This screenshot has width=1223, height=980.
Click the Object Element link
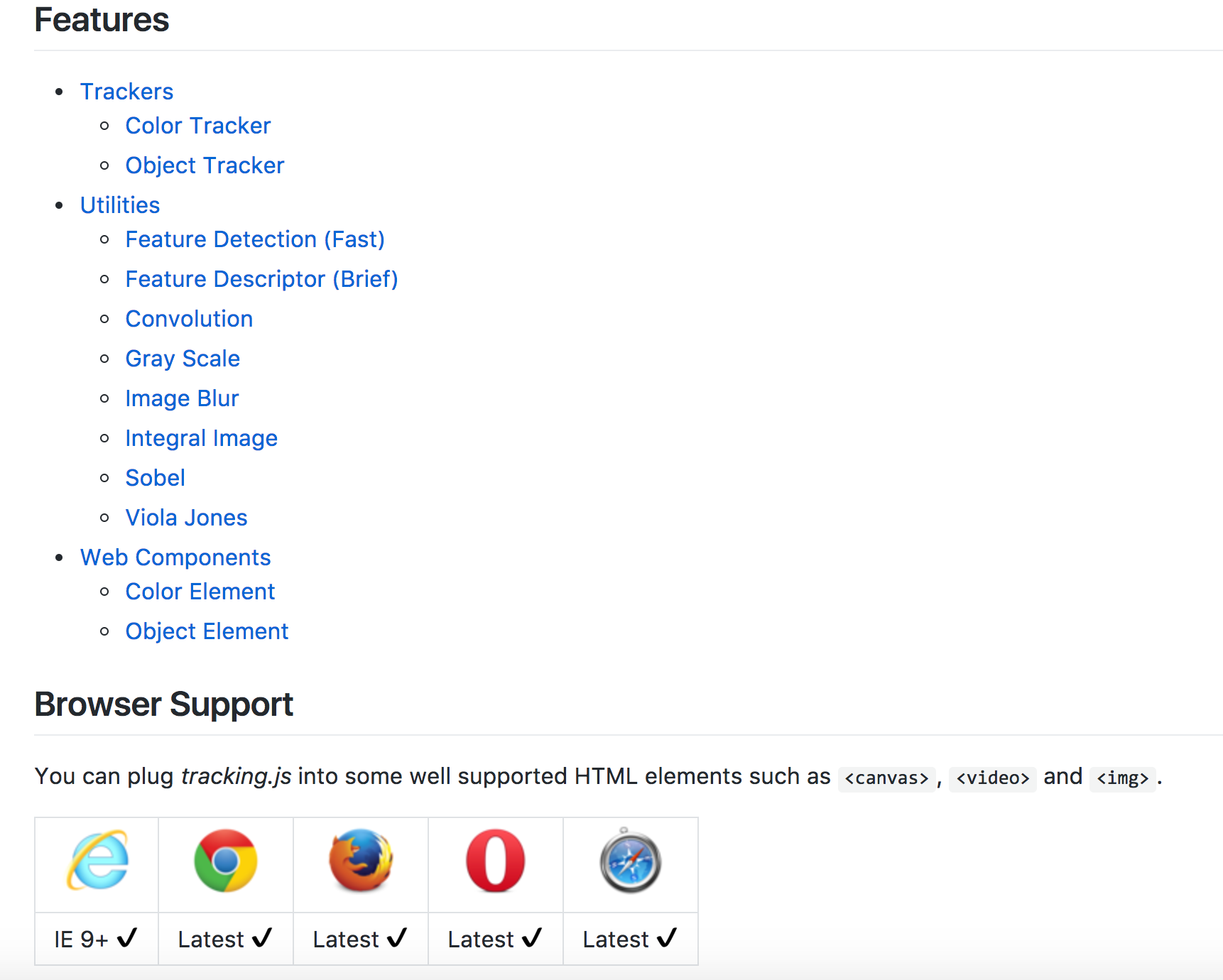(x=207, y=631)
